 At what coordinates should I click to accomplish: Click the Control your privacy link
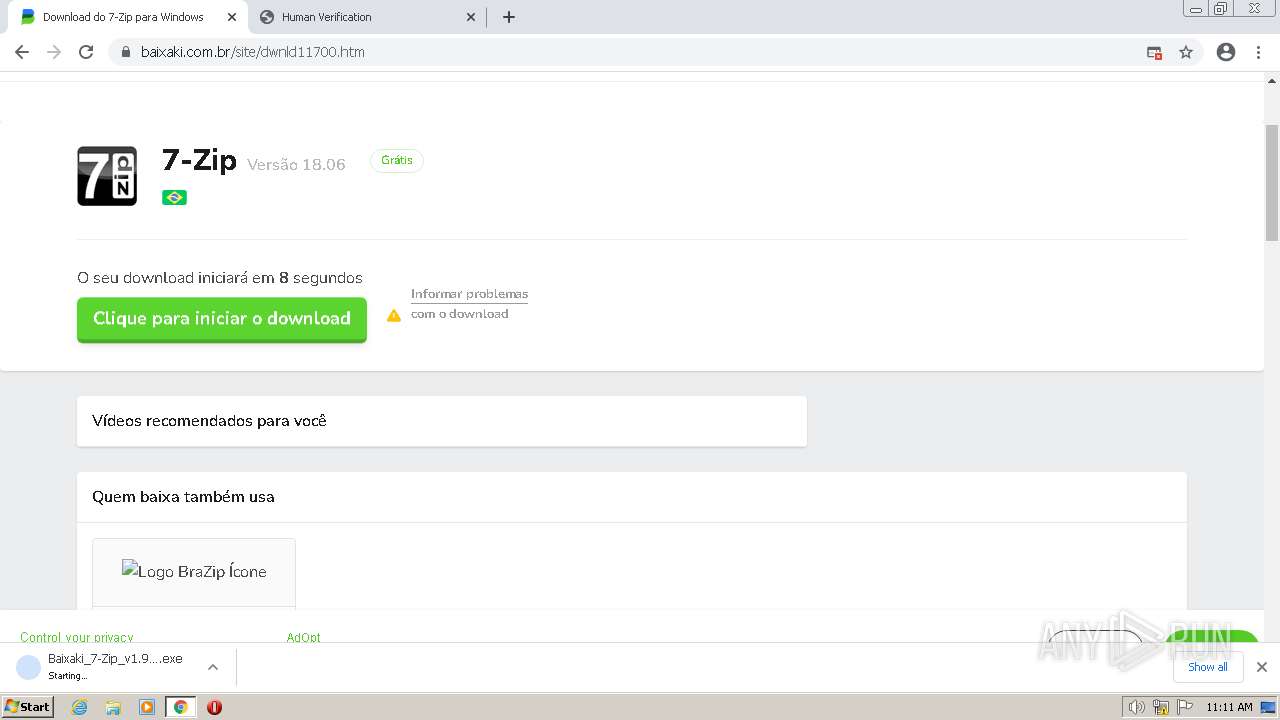77,637
